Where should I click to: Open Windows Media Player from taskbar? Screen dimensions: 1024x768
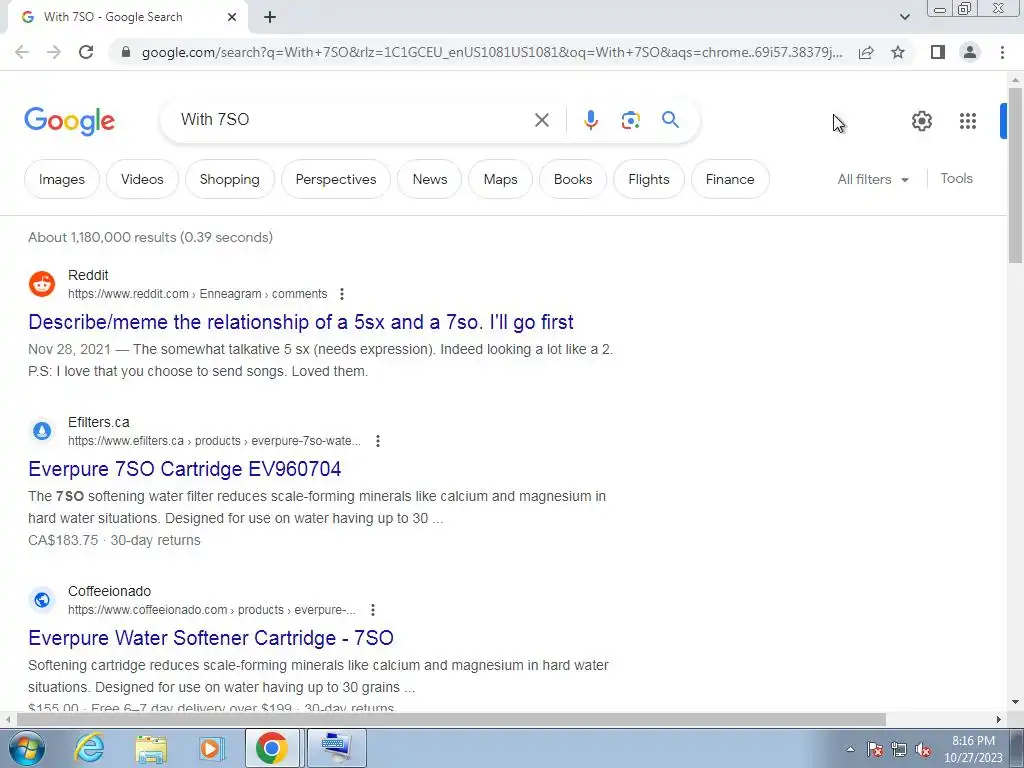(x=211, y=748)
